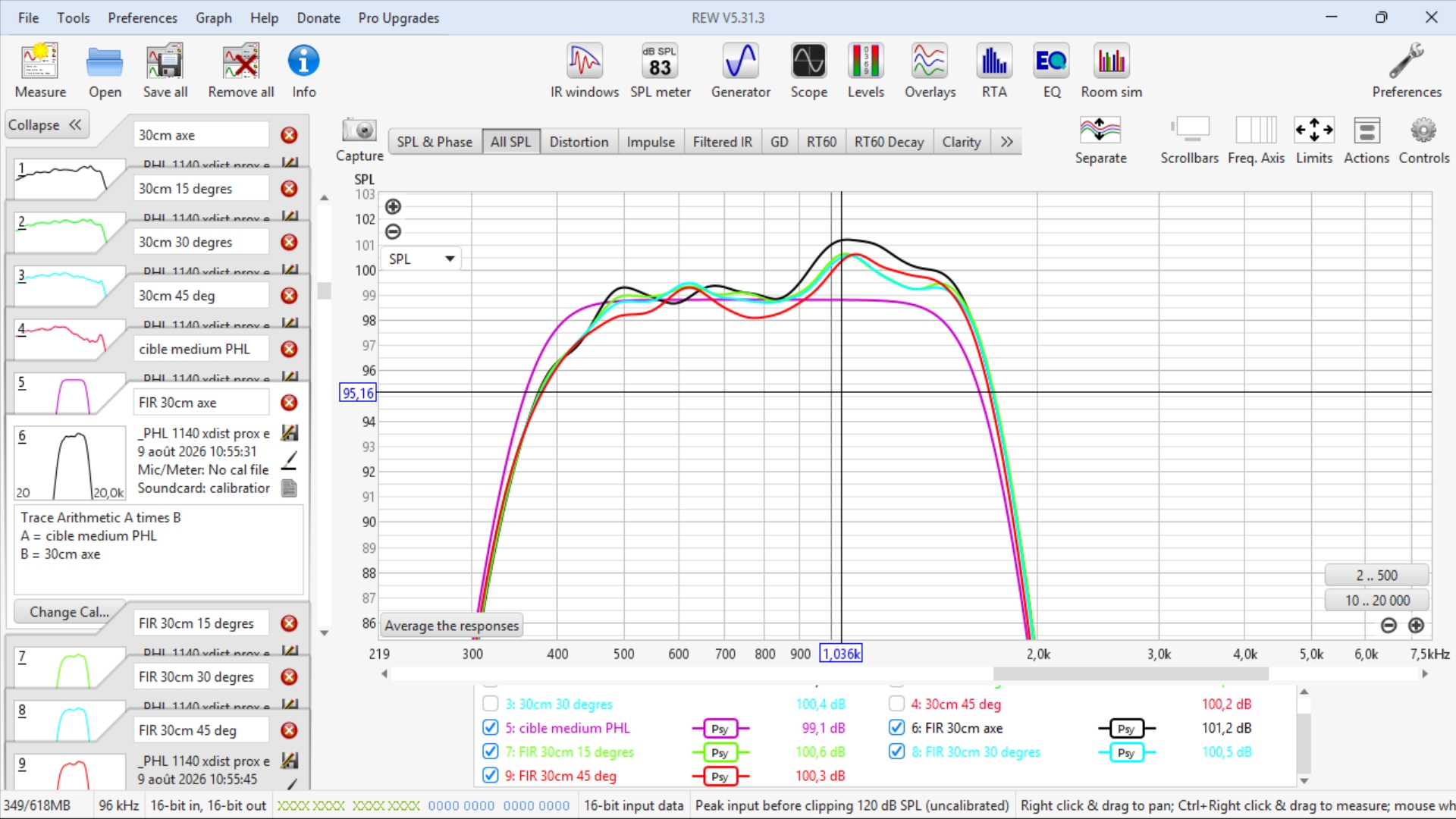
Task: Open the Room sim tool
Action: point(1112,71)
